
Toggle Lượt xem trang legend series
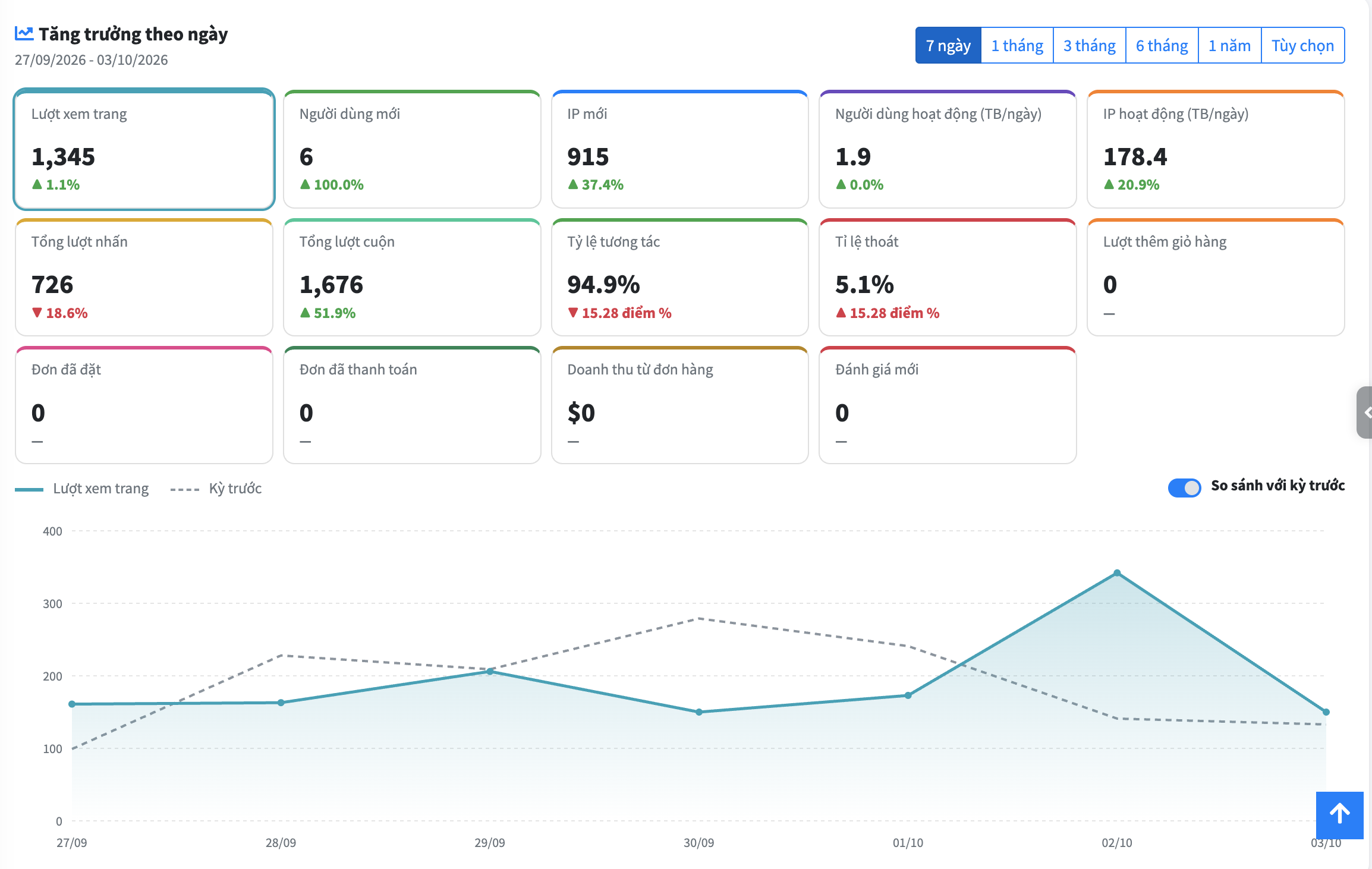click(82, 489)
